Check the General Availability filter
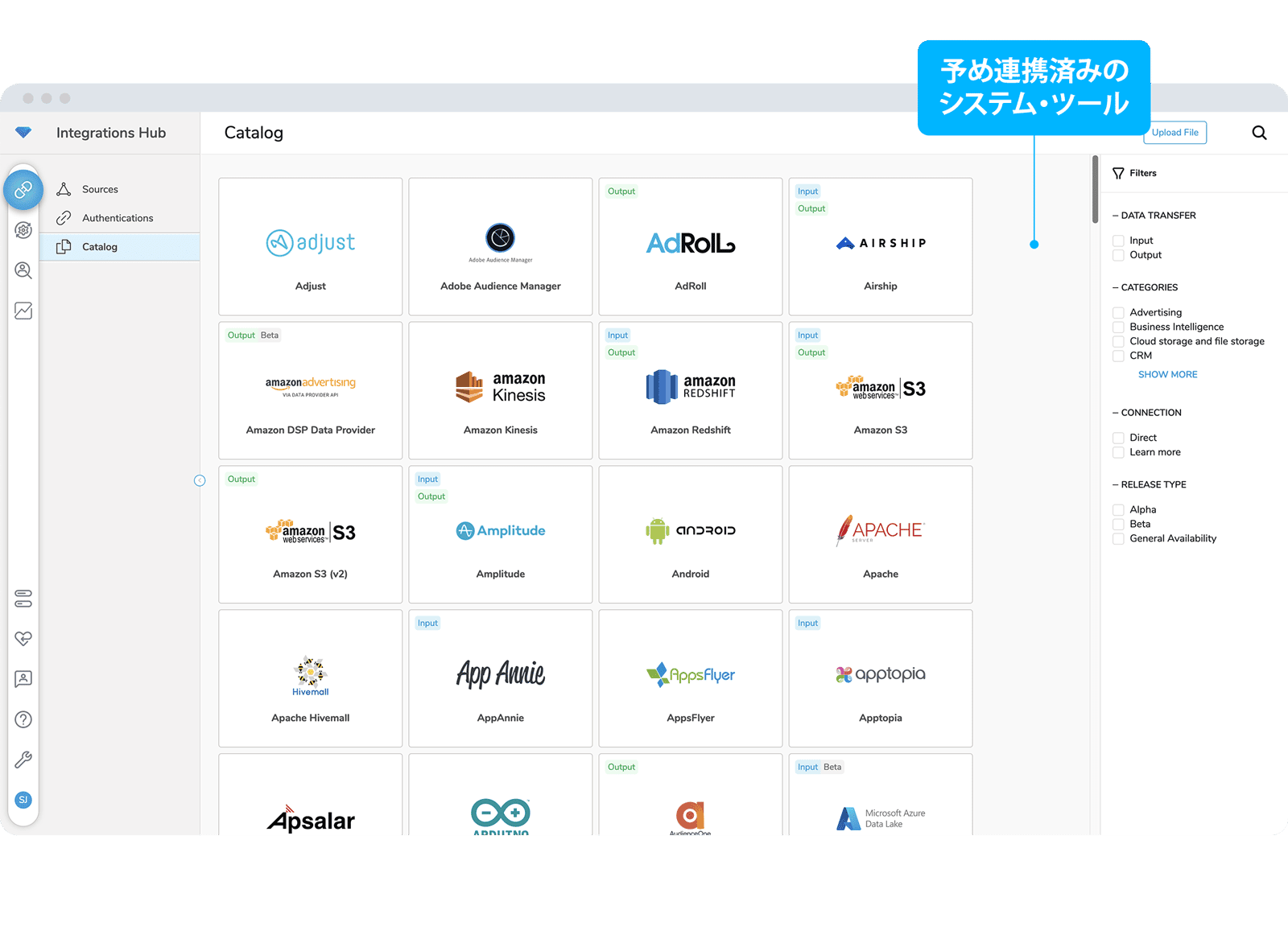Viewport: 1288px width, 947px height. [1118, 539]
